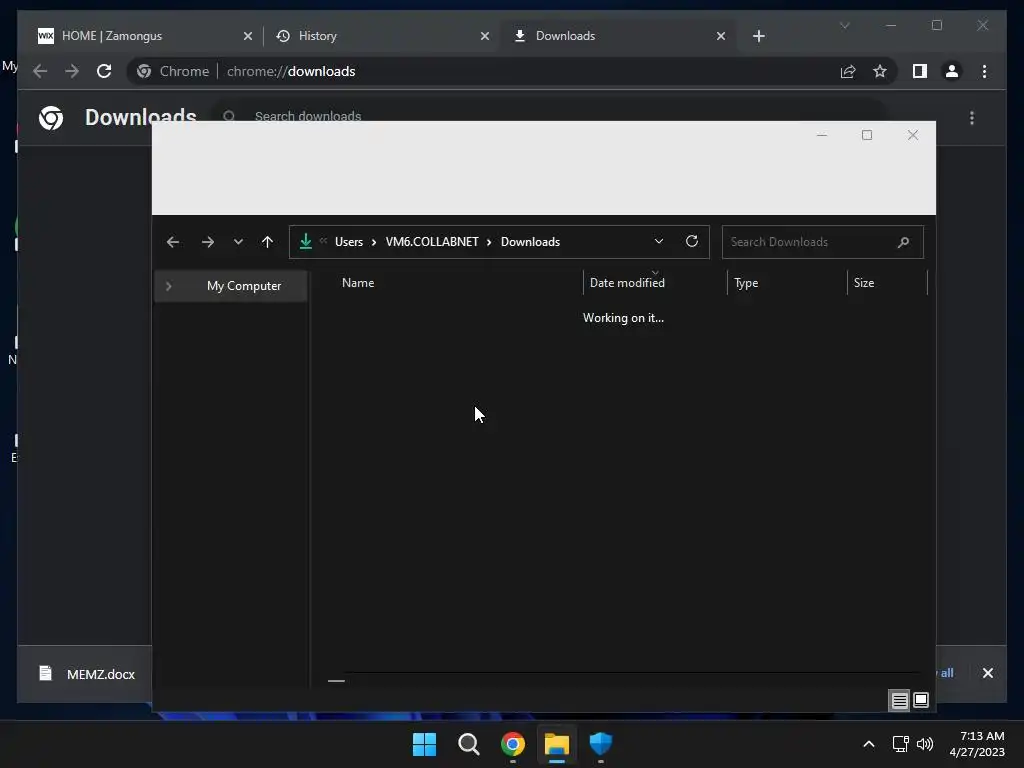Open Downloads page more actions menu

(x=972, y=118)
